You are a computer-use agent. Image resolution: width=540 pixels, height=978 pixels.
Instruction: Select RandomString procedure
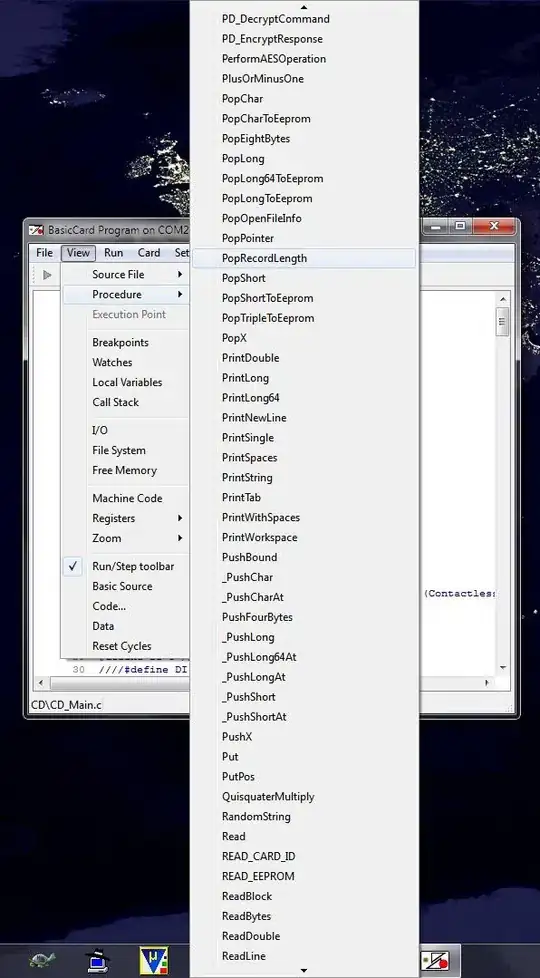pyautogui.click(x=304, y=817)
